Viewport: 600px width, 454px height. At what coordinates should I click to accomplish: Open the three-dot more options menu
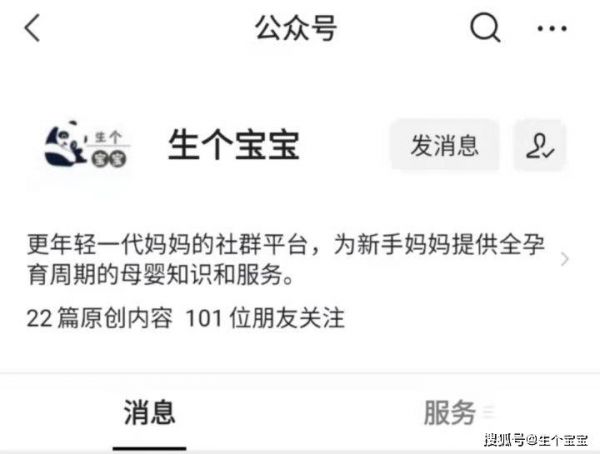point(552,28)
